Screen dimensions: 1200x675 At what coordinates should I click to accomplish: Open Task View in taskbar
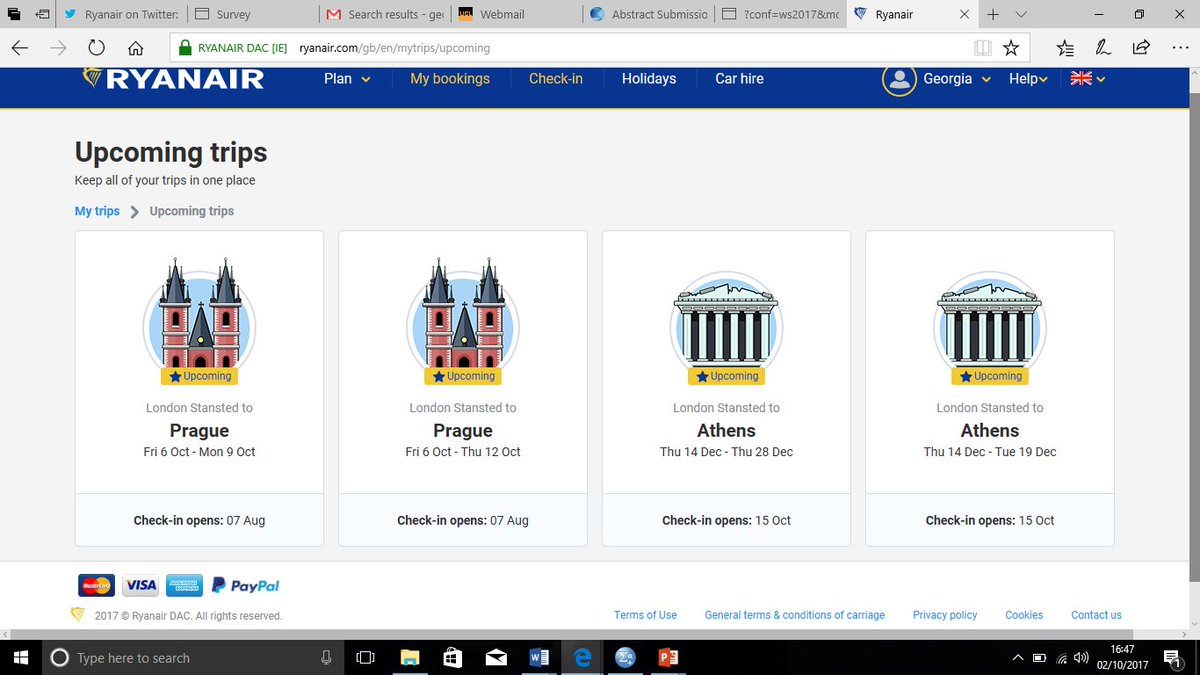tap(366, 658)
